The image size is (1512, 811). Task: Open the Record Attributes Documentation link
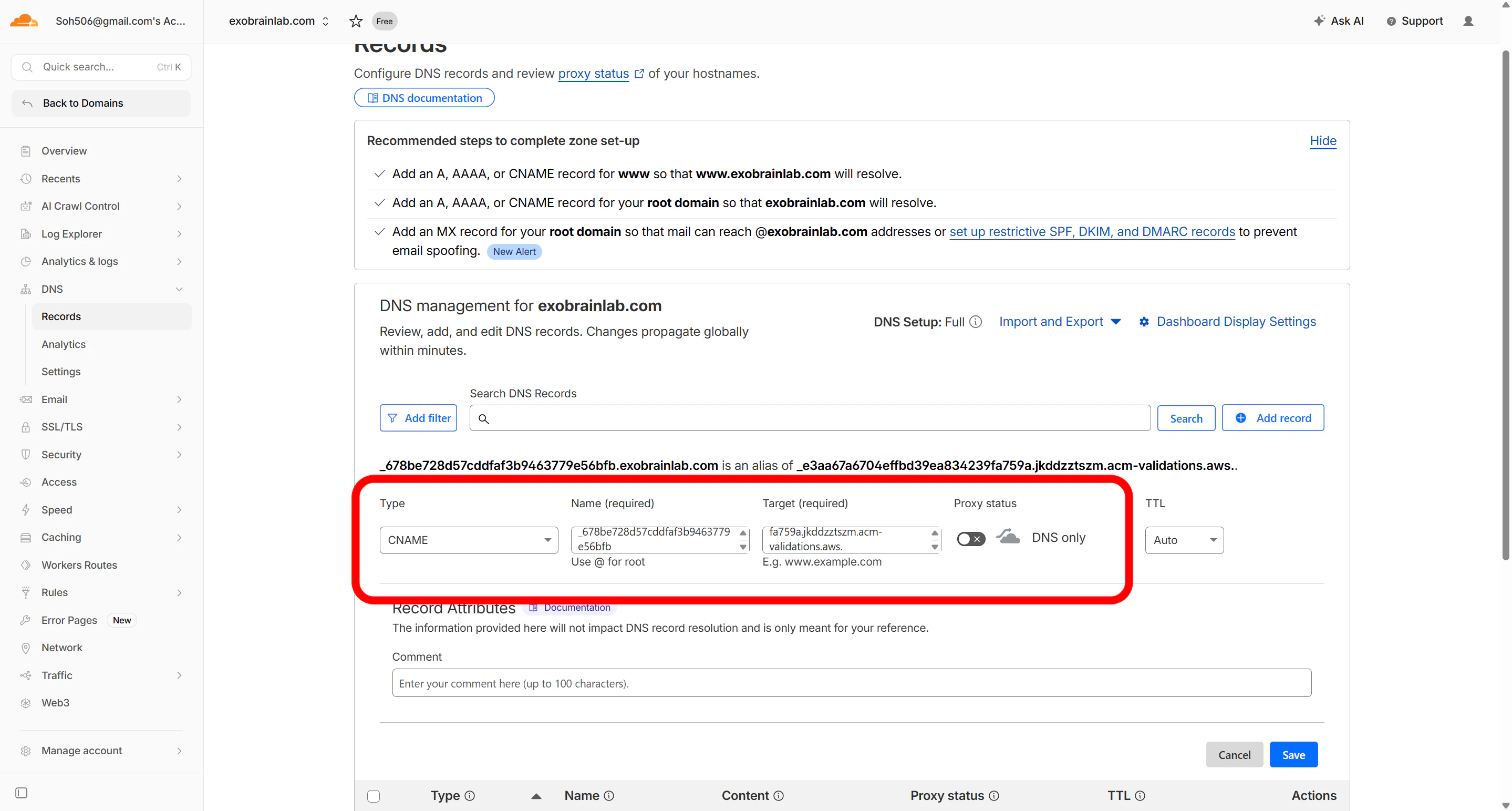[569, 608]
